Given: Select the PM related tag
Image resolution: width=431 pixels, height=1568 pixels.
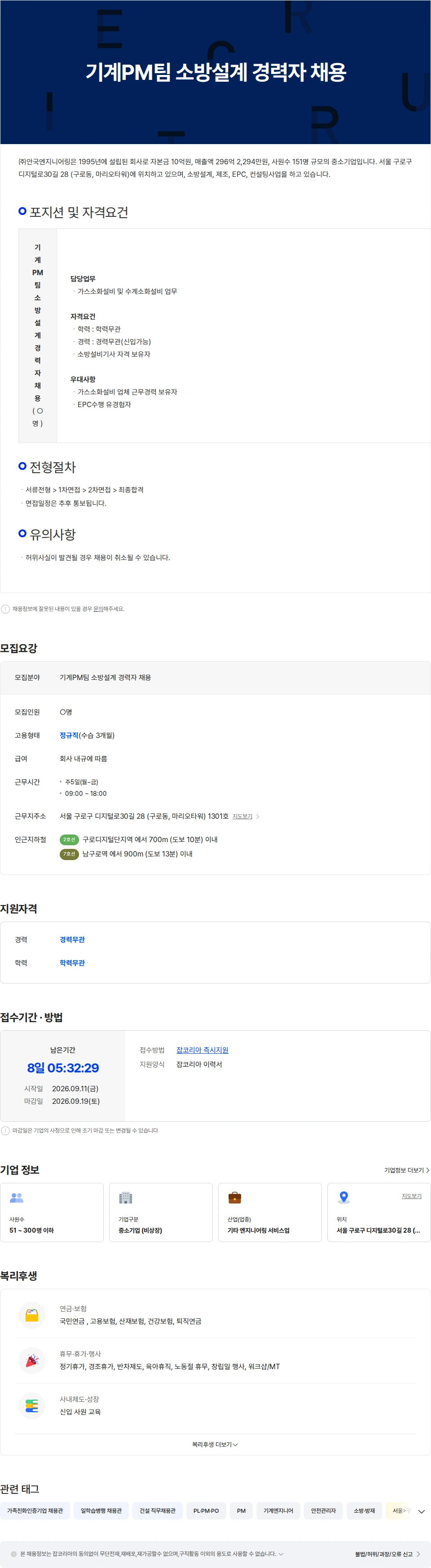Looking at the screenshot, I should (x=241, y=1511).
